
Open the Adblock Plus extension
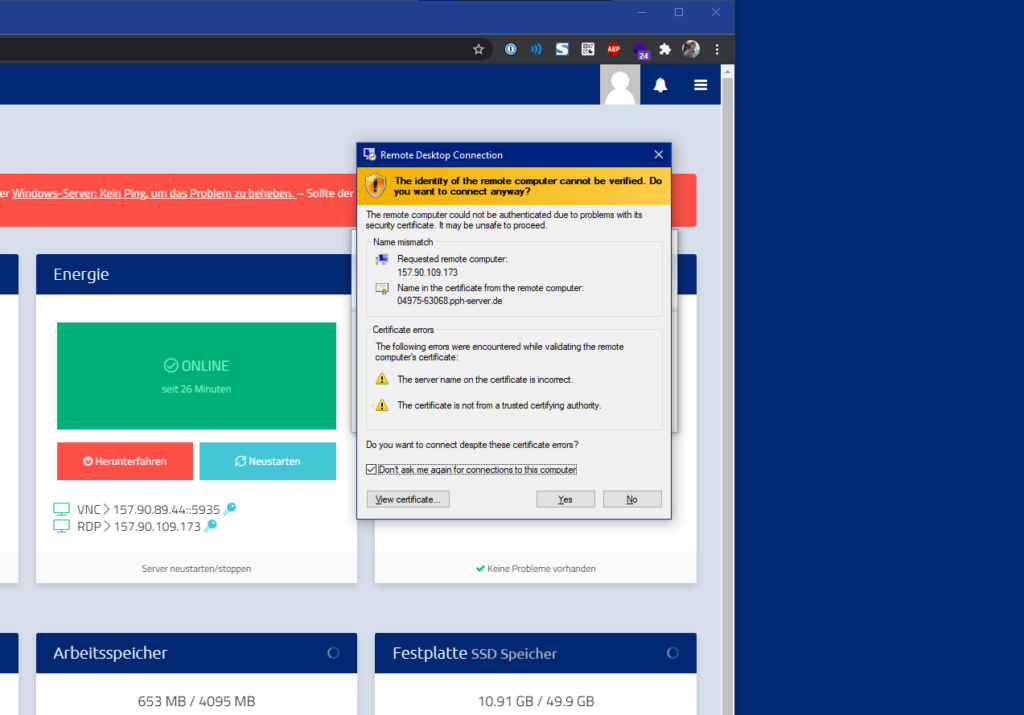click(x=613, y=50)
